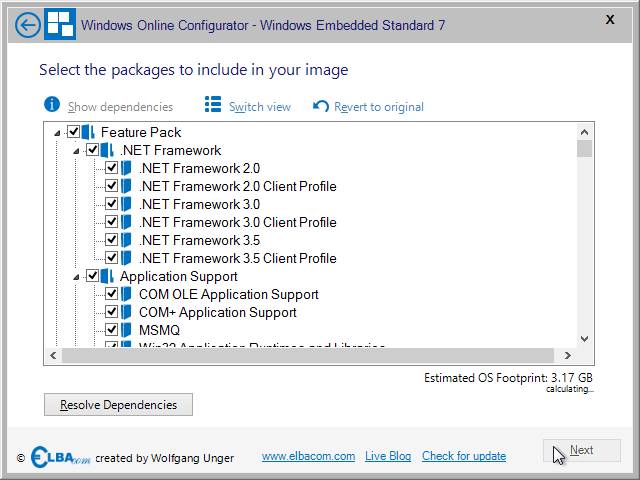
Task: Click the COM OLE Application Support icon
Action: coord(126,294)
